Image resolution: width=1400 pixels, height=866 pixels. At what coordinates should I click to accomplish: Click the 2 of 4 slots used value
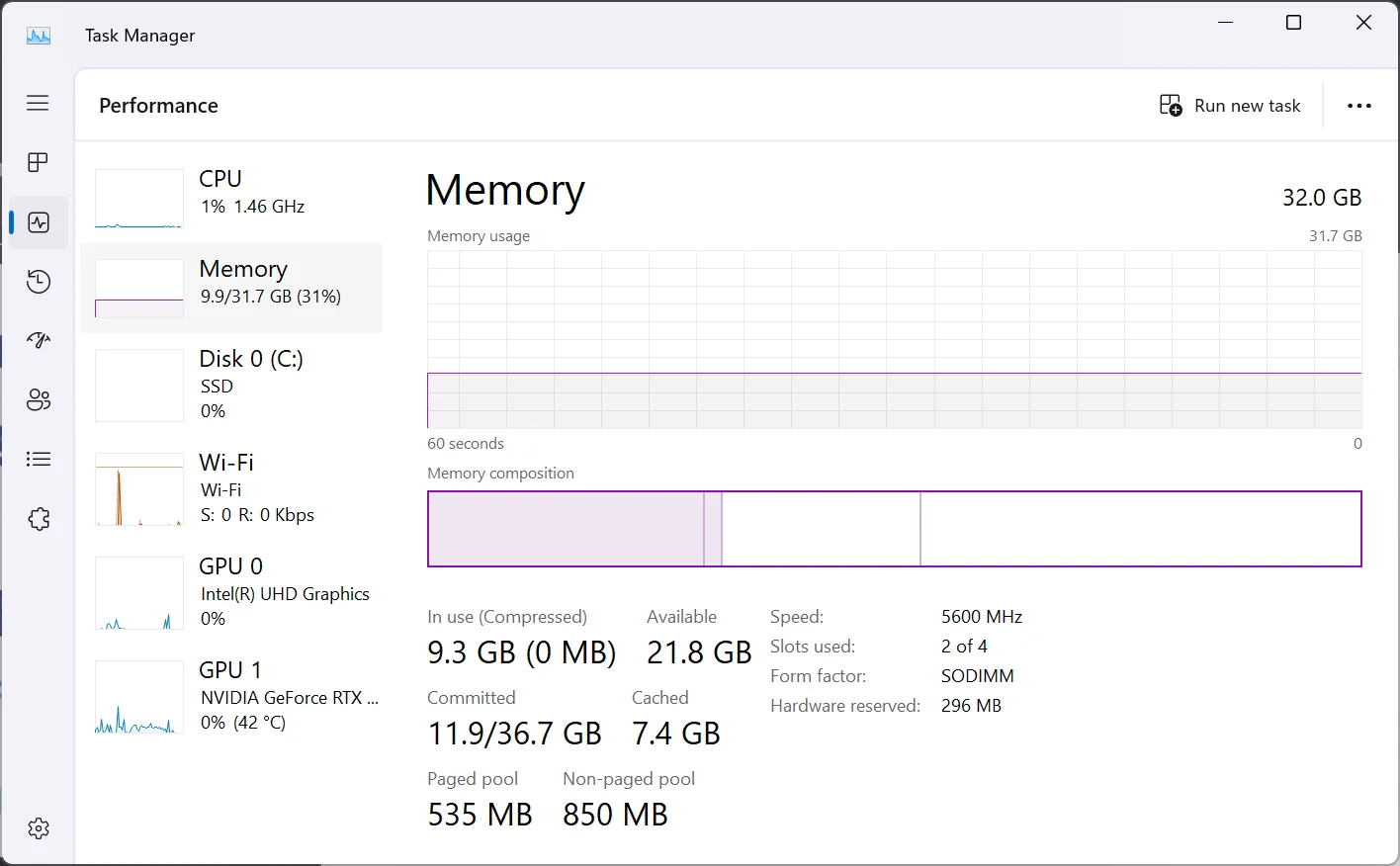964,647
